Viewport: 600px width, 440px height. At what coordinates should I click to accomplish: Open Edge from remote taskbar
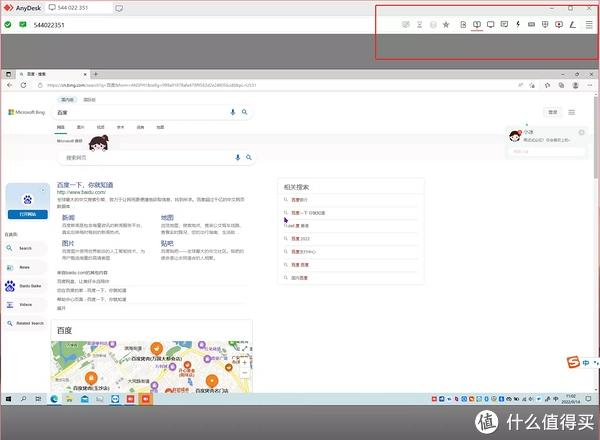tap(54, 399)
